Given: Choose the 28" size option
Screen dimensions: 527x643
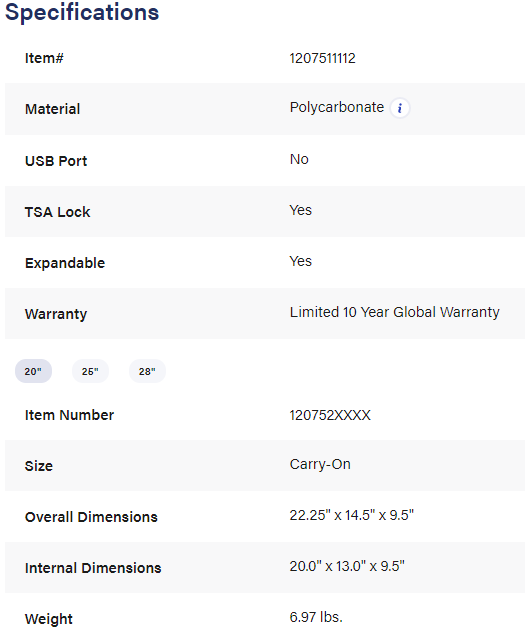Looking at the screenshot, I should pos(147,371).
